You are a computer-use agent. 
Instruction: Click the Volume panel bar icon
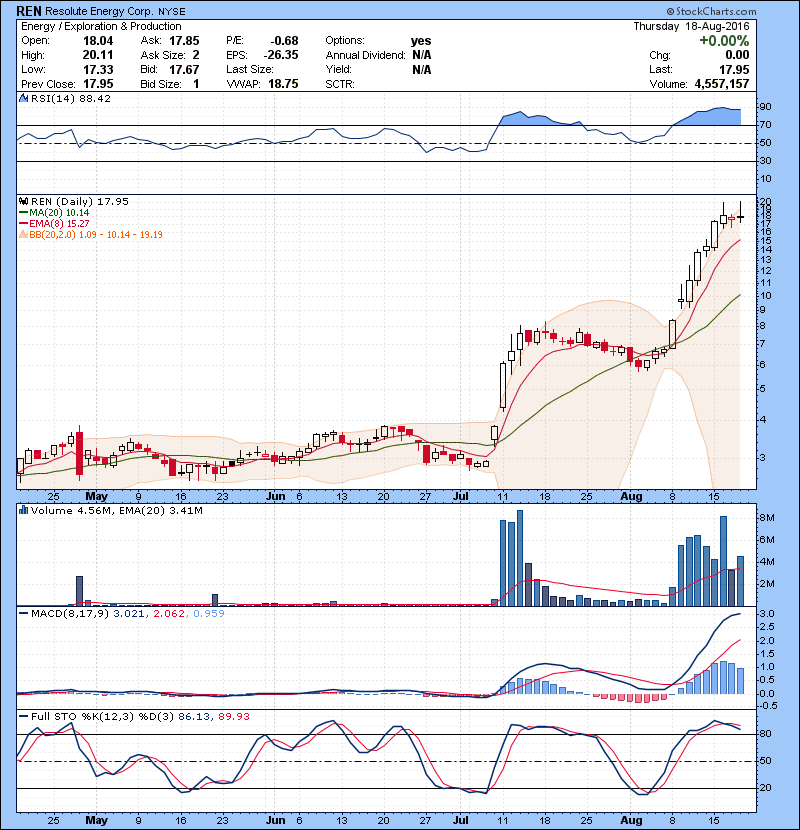pyautogui.click(x=23, y=510)
